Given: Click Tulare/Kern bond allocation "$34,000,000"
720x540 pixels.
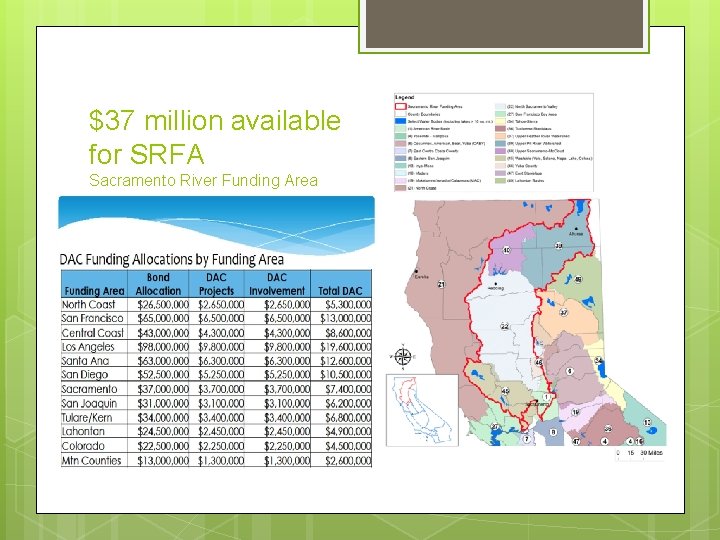Looking at the screenshot, I should [163, 417].
